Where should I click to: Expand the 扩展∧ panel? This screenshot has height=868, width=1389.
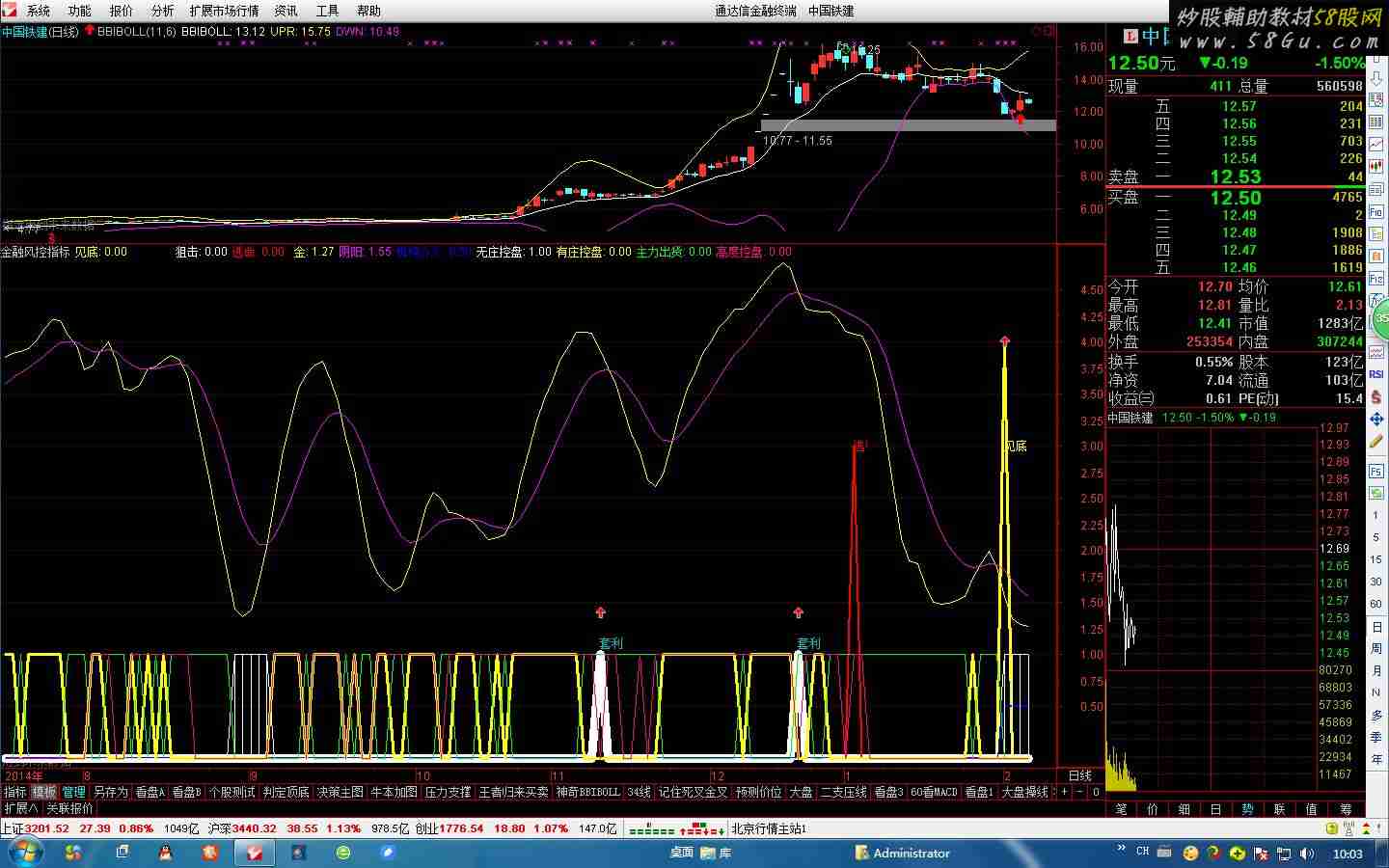coord(21,808)
